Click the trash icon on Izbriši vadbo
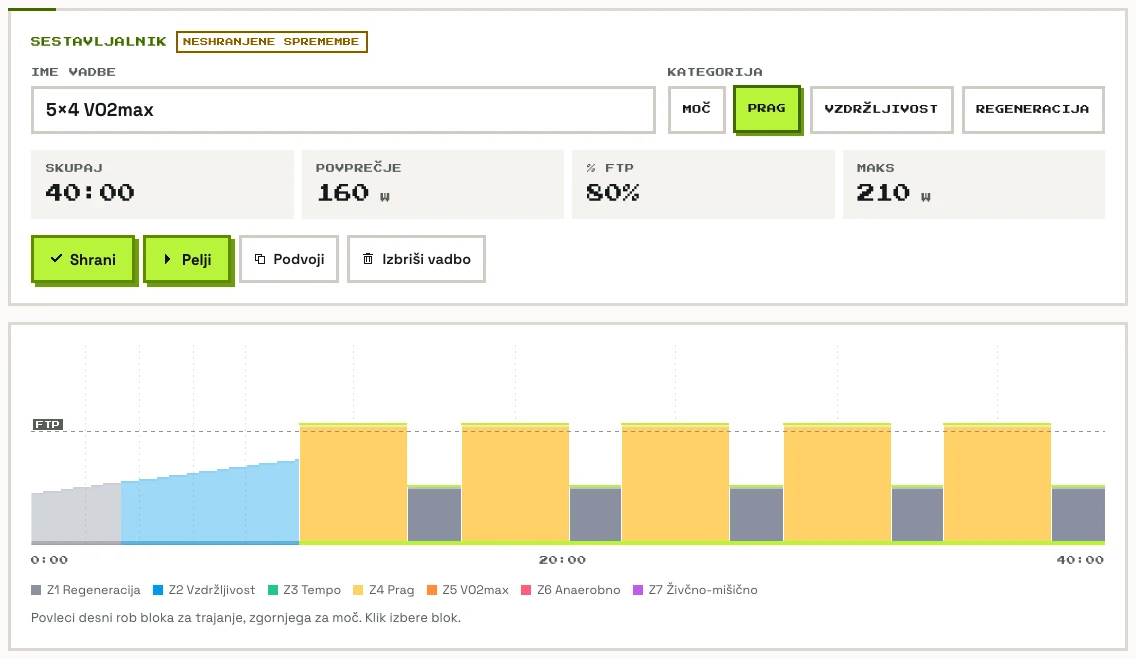1136x659 pixels. (368, 259)
